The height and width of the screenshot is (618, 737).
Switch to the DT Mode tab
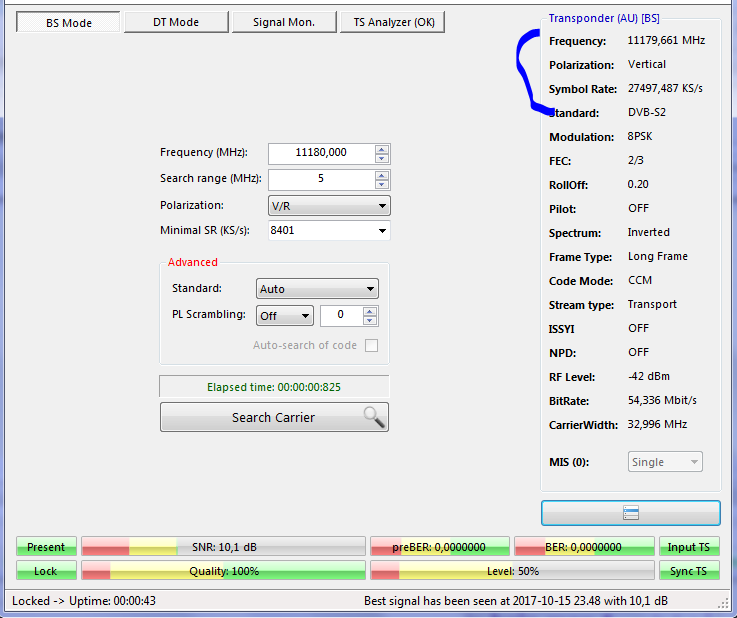[x=176, y=22]
